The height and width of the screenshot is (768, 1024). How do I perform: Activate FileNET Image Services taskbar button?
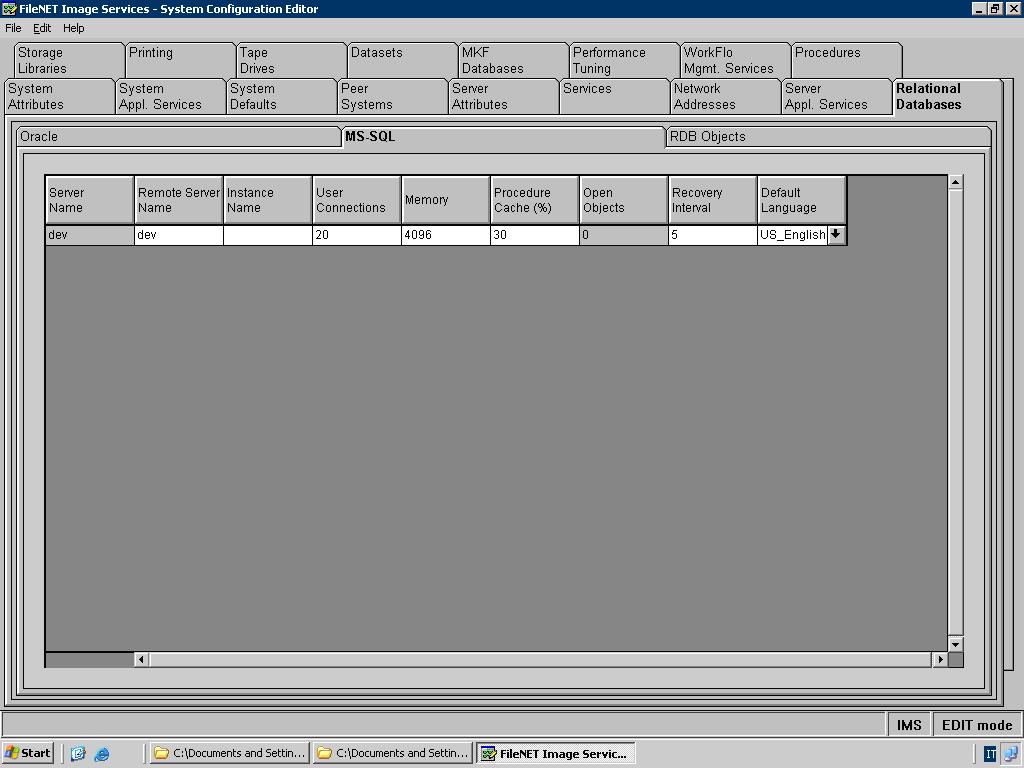pos(556,753)
